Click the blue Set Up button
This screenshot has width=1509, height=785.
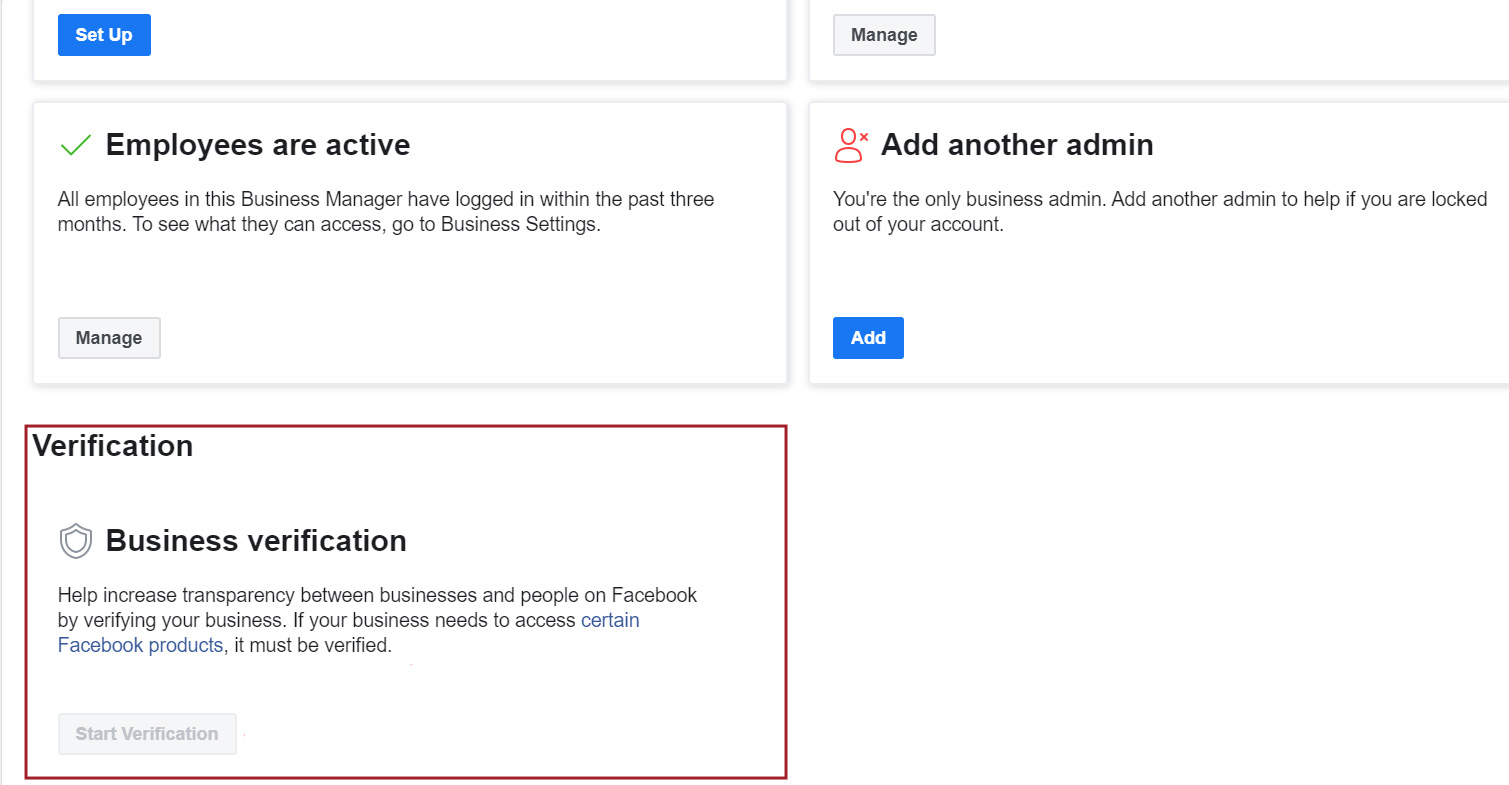tap(104, 35)
